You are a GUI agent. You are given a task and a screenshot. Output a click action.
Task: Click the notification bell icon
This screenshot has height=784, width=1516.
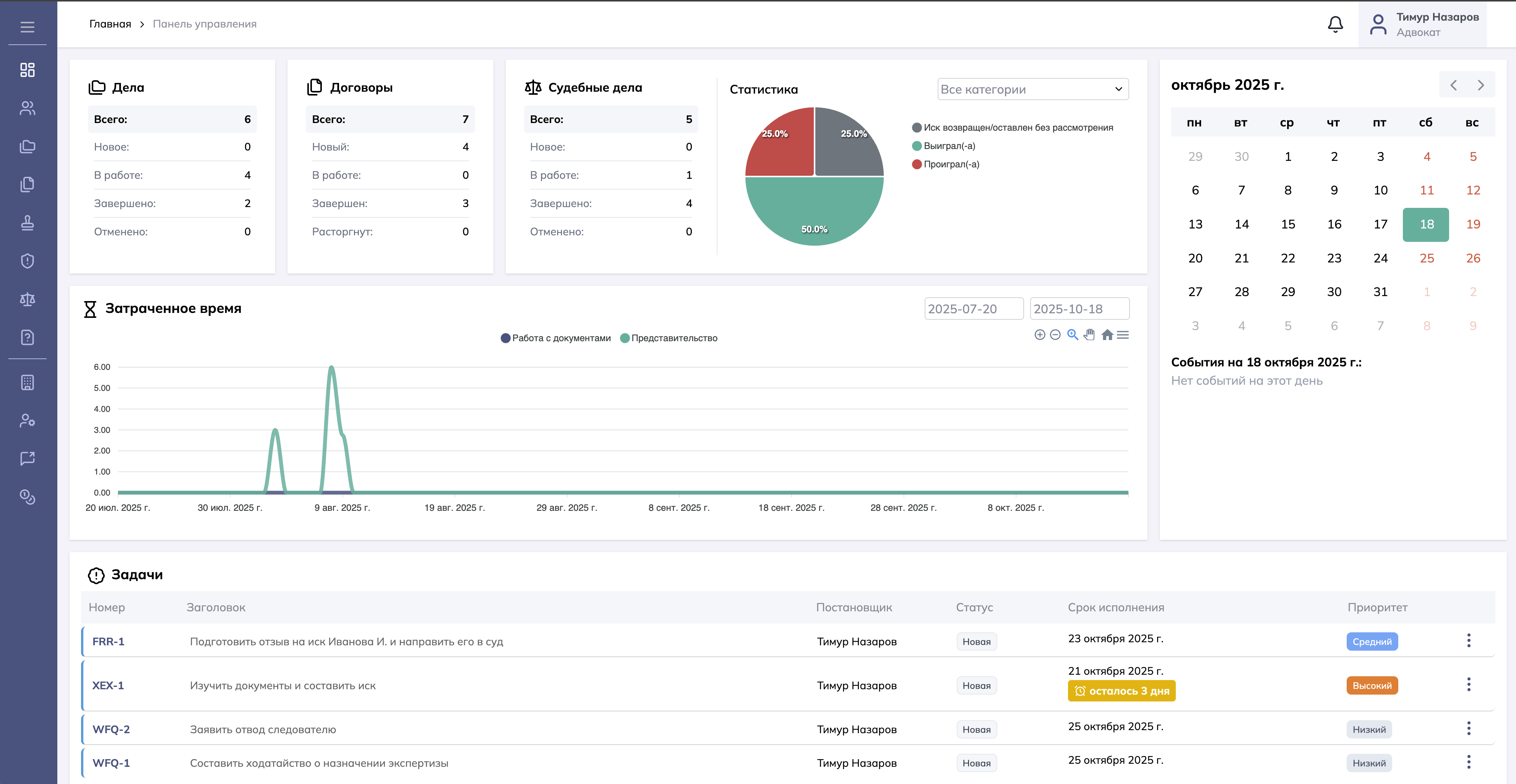click(x=1335, y=24)
